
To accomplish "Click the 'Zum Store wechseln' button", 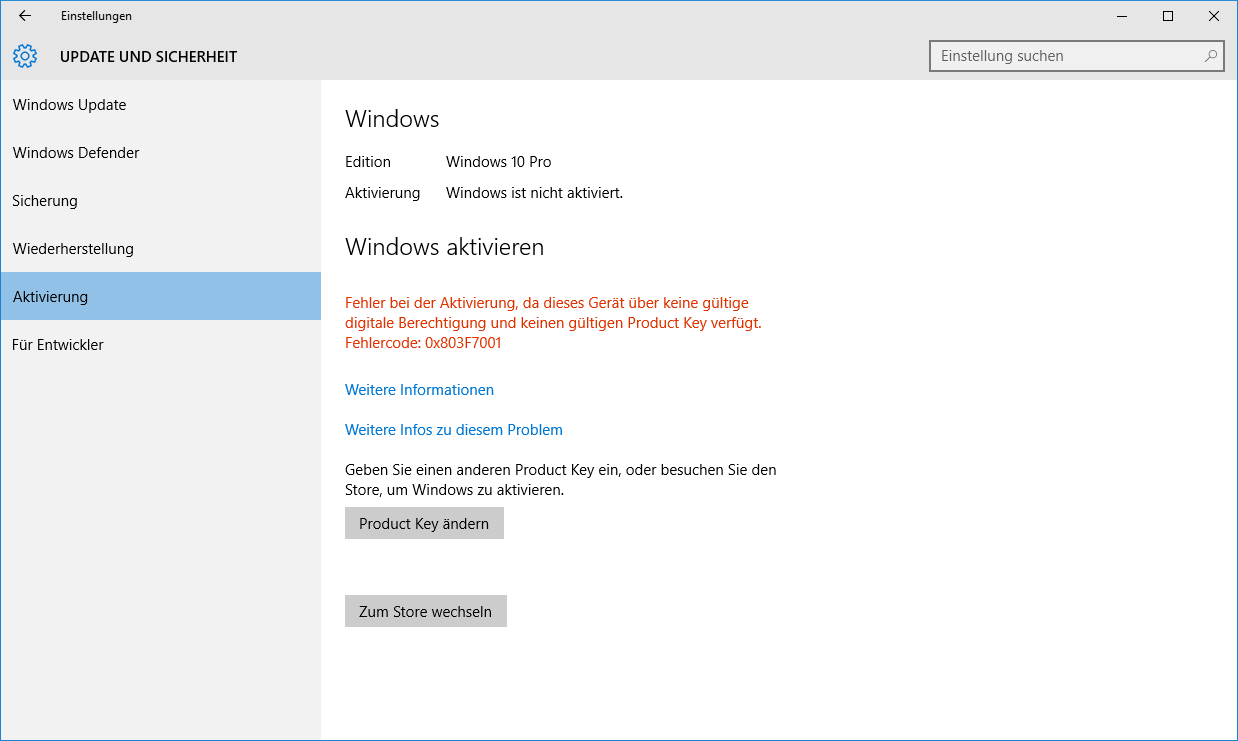I will [x=426, y=611].
